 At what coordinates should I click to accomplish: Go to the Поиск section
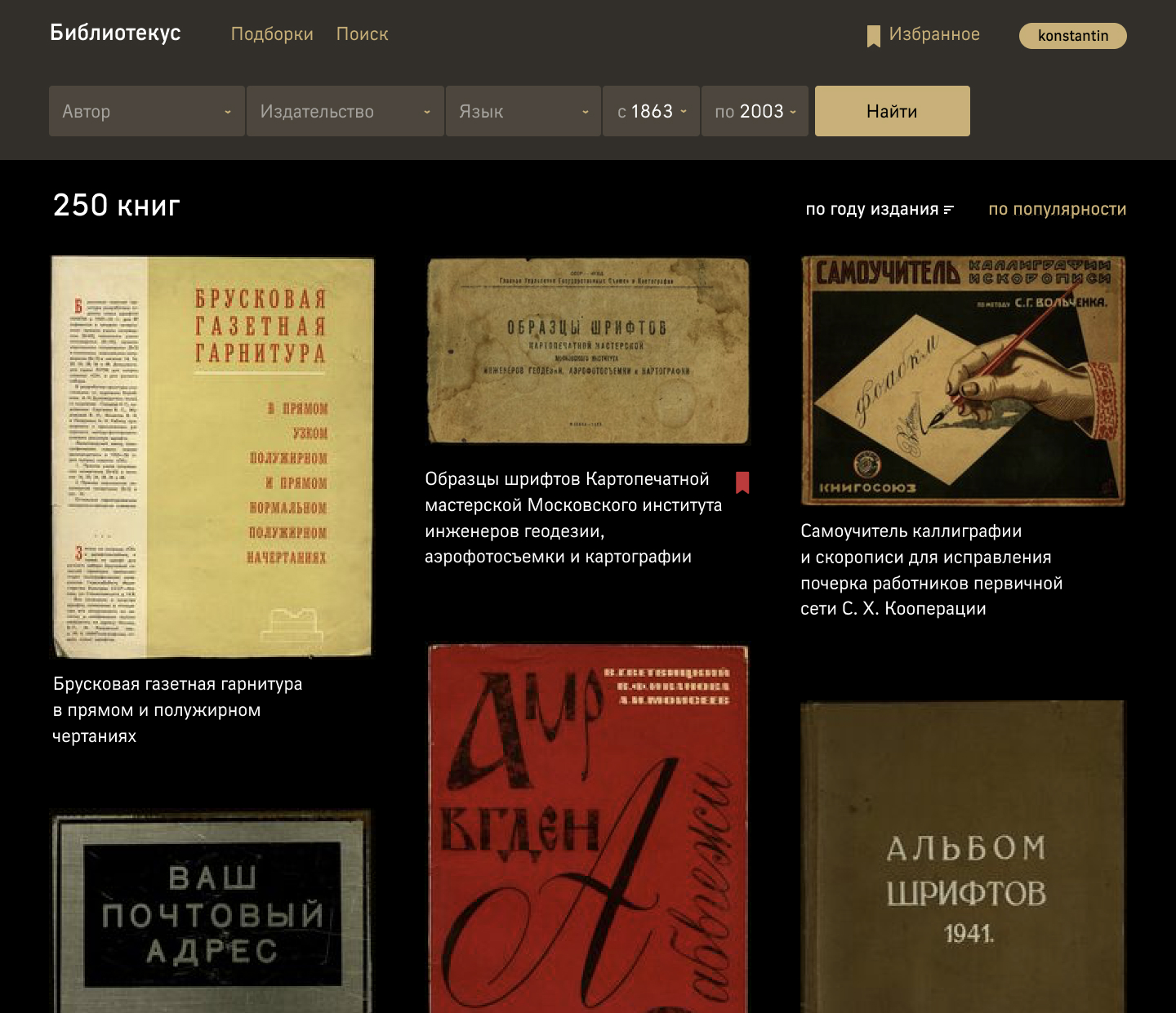(362, 33)
